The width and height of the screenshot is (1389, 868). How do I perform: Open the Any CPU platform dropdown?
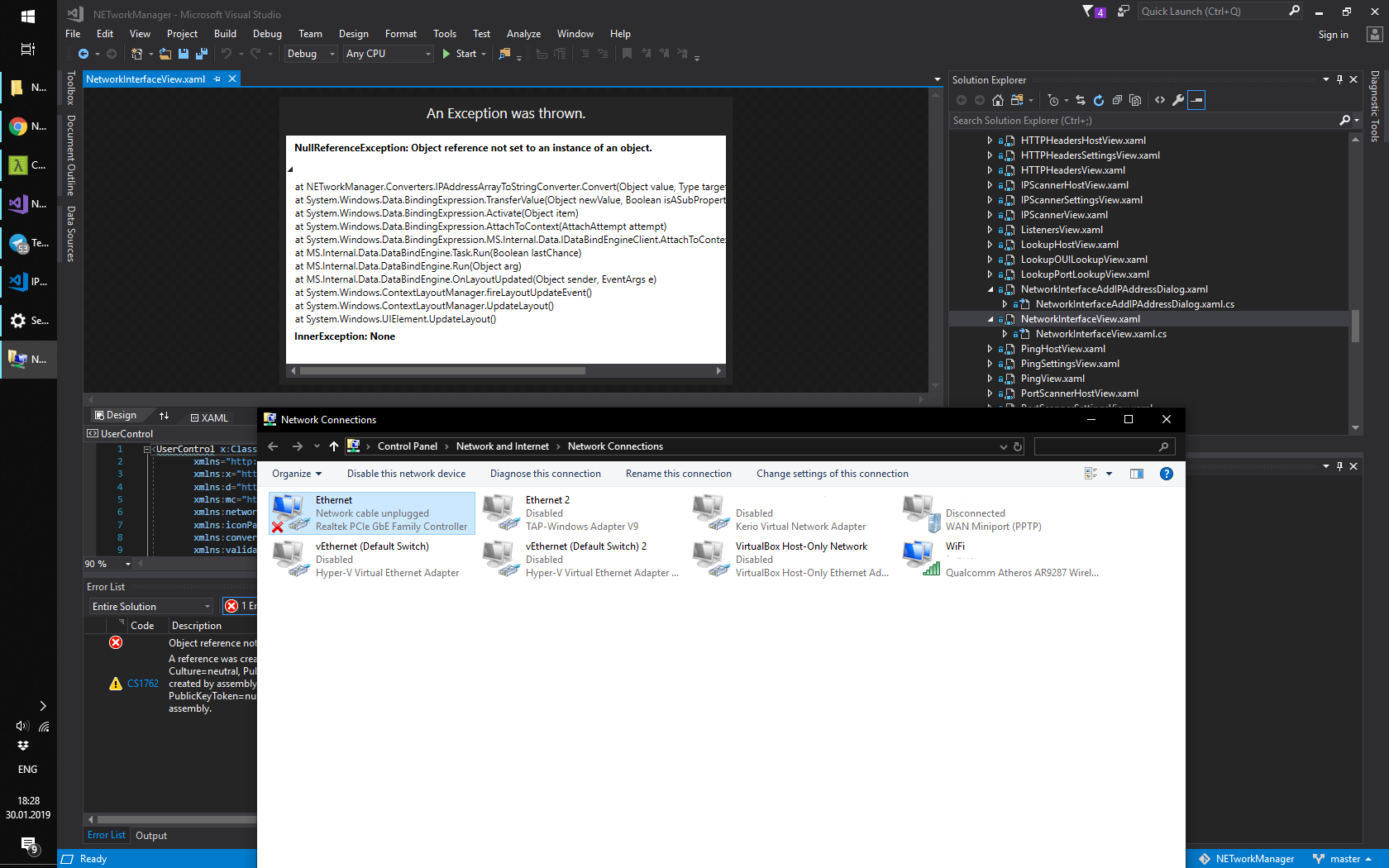[x=427, y=54]
